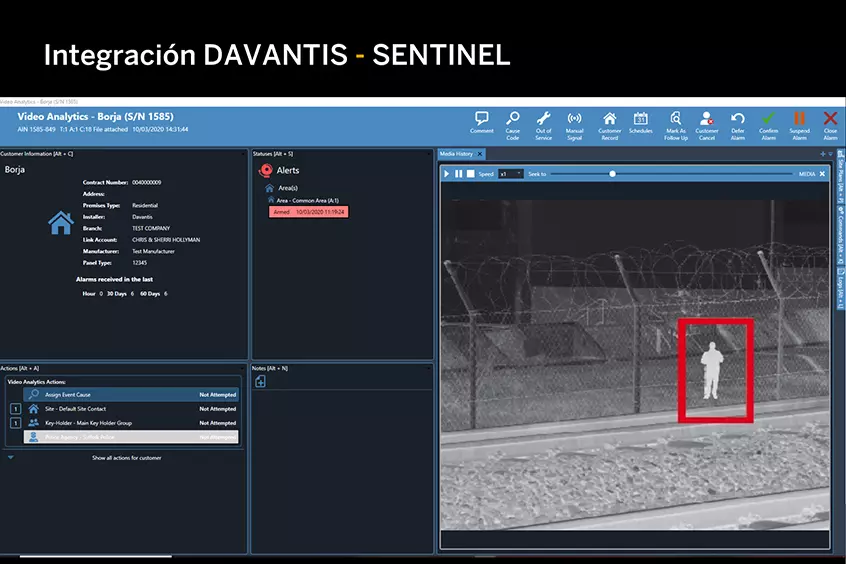The width and height of the screenshot is (846, 564).
Task: Open the Commands side tab
Action: [840, 234]
